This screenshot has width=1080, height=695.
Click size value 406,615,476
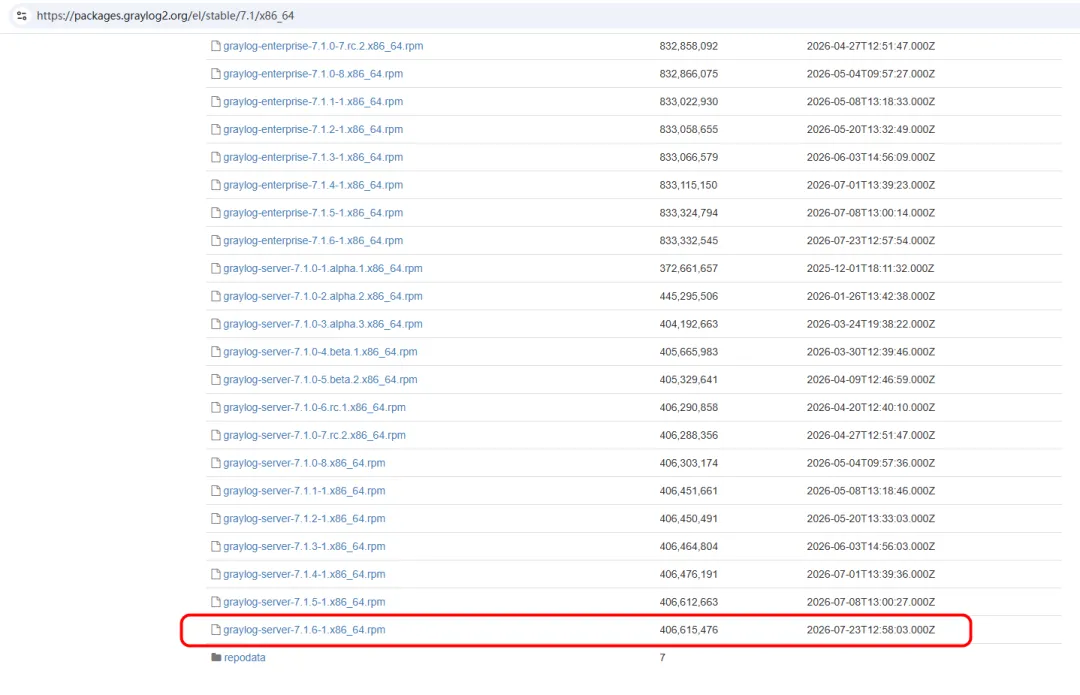[x=689, y=630]
